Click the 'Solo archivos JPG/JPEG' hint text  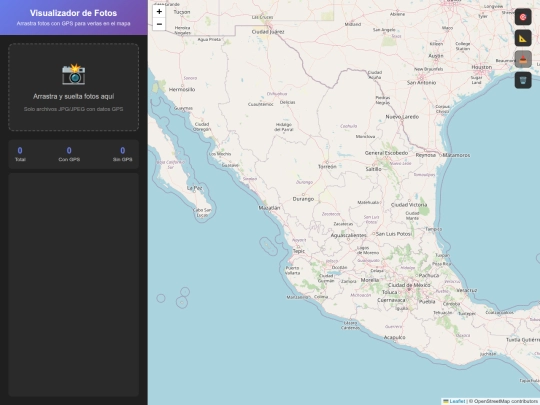coord(73,109)
